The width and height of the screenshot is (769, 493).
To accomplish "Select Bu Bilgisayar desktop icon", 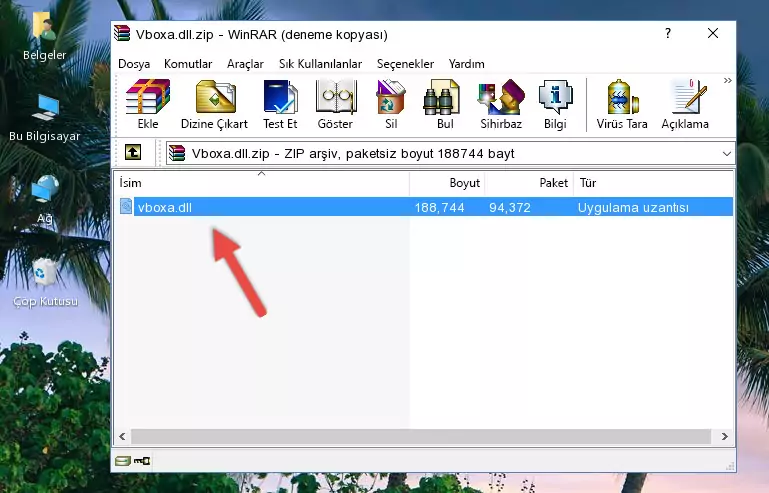I will click(44, 118).
